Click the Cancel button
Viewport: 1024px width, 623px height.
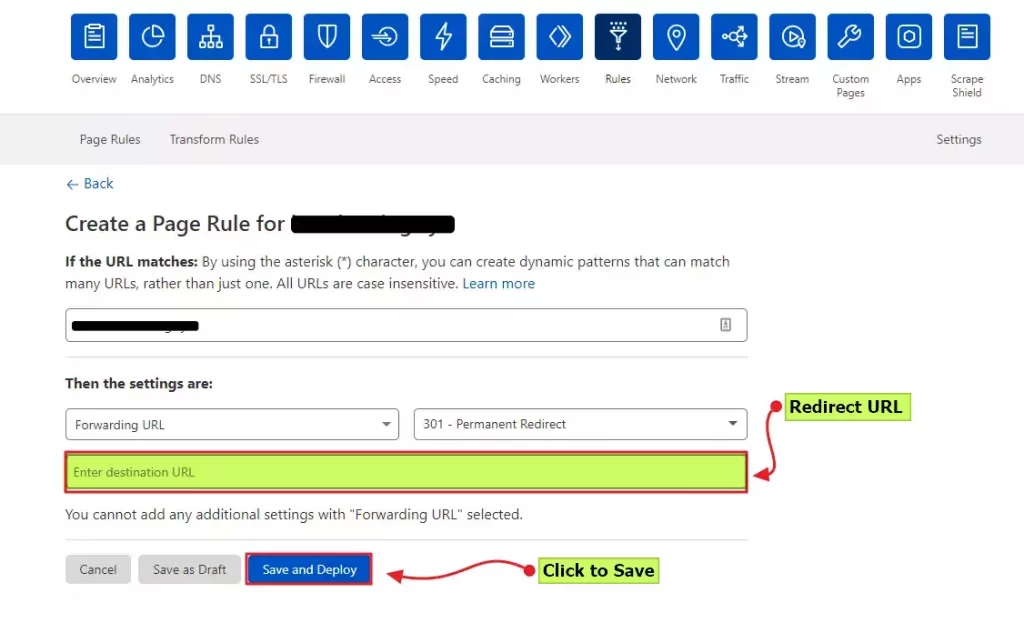click(x=98, y=569)
